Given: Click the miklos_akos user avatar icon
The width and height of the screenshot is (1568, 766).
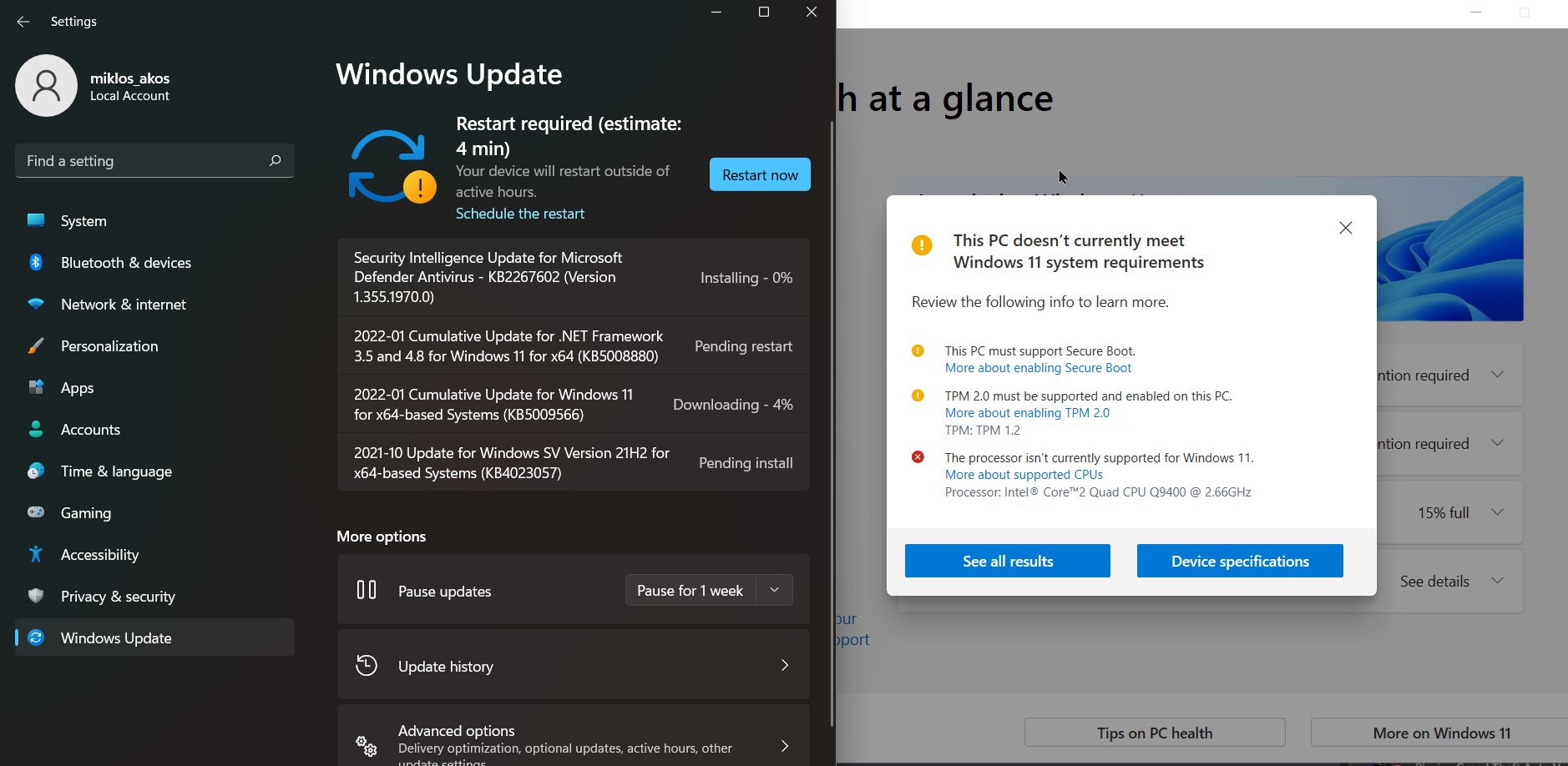Looking at the screenshot, I should [46, 85].
